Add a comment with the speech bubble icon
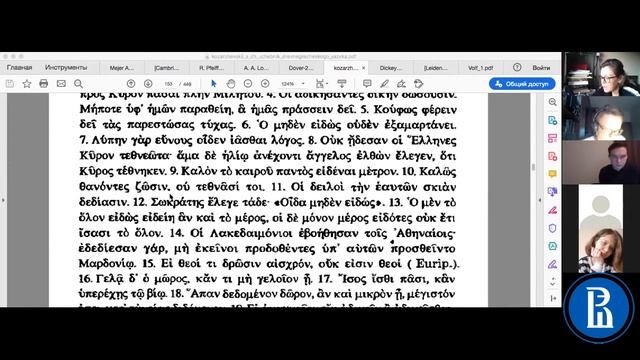This screenshot has width=640, height=360. point(367,84)
